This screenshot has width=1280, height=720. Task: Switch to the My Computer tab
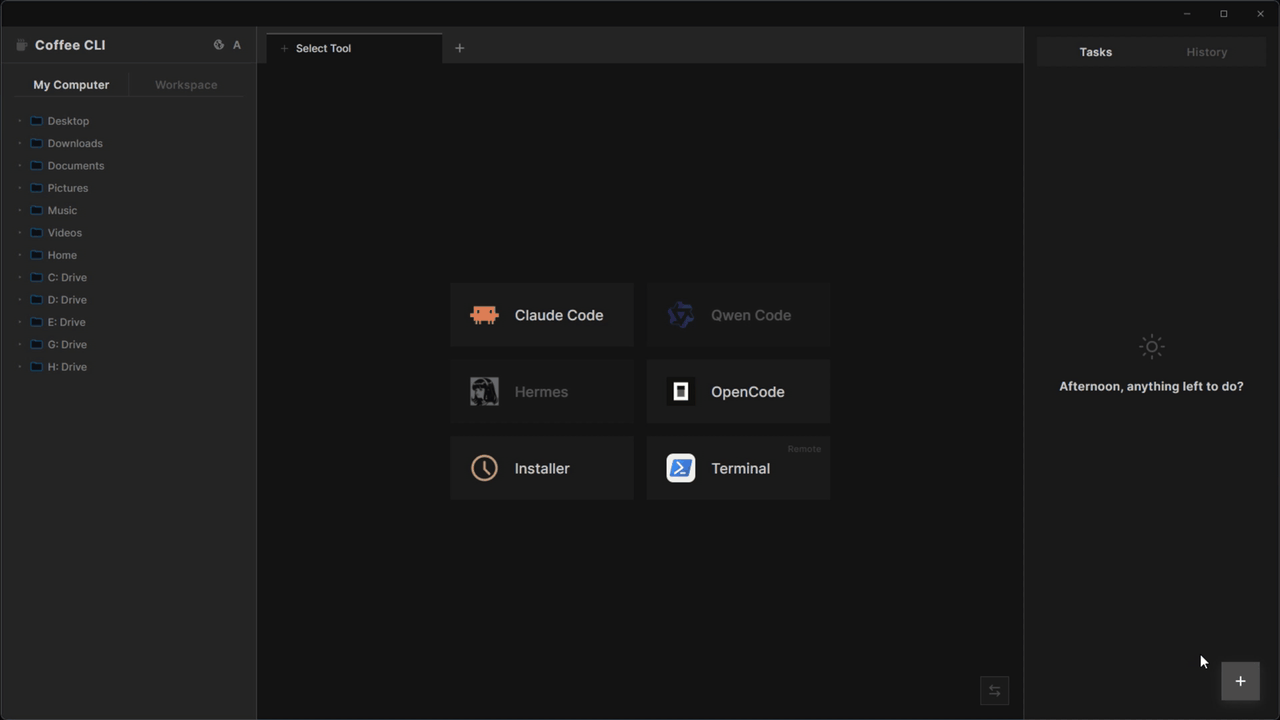pos(71,85)
